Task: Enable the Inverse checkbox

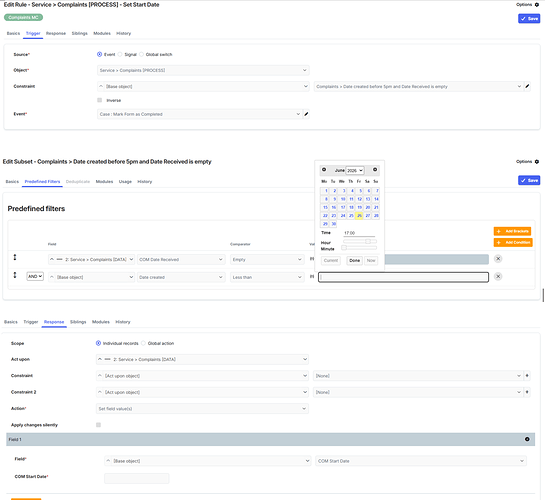Action: (x=100, y=100)
